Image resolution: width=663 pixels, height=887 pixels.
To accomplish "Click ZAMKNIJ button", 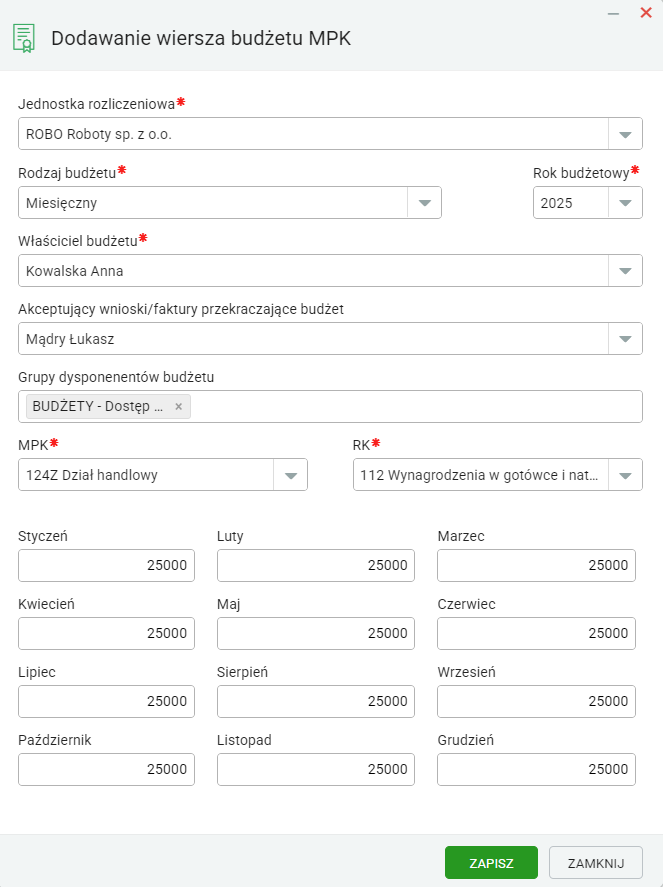I will (596, 863).
